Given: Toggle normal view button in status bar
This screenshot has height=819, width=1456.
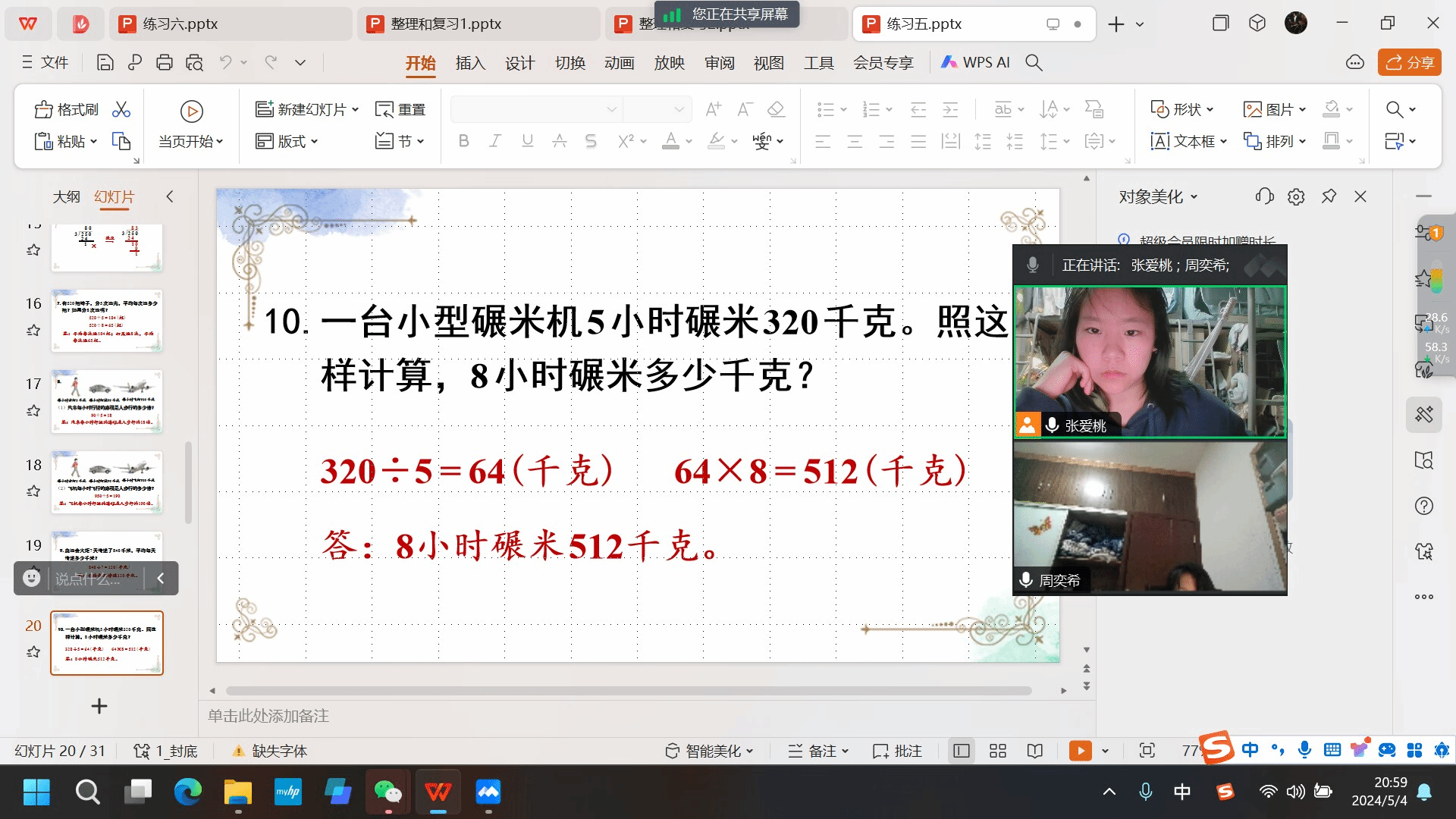Looking at the screenshot, I should point(962,751).
